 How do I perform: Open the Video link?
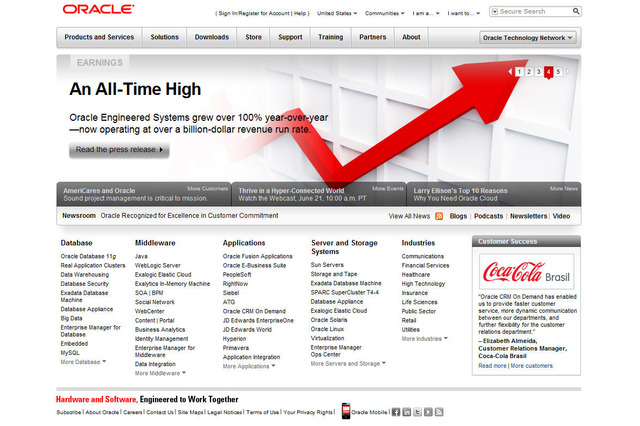point(561,216)
